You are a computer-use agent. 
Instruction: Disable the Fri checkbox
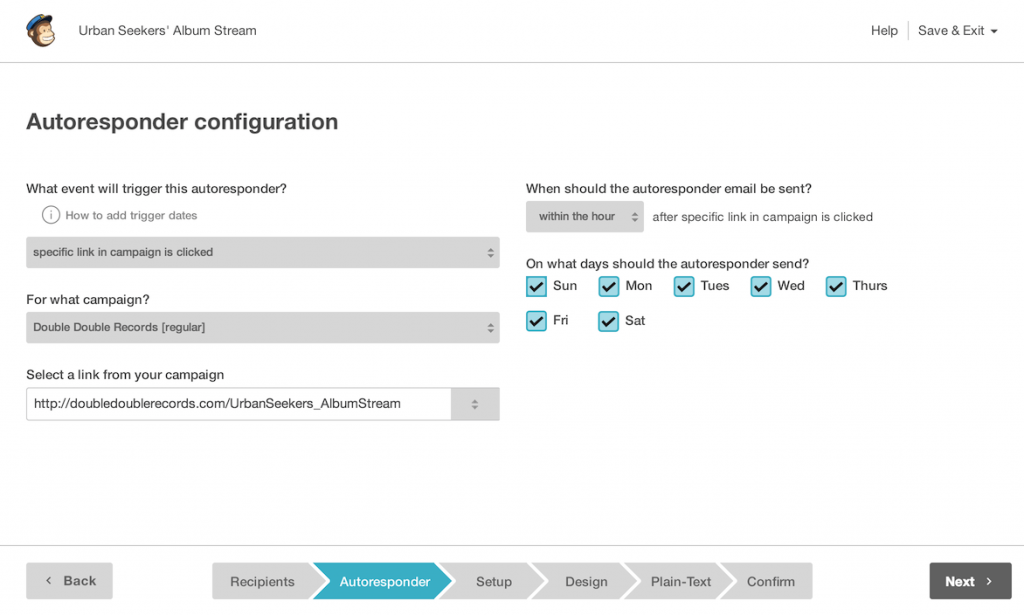(x=537, y=322)
